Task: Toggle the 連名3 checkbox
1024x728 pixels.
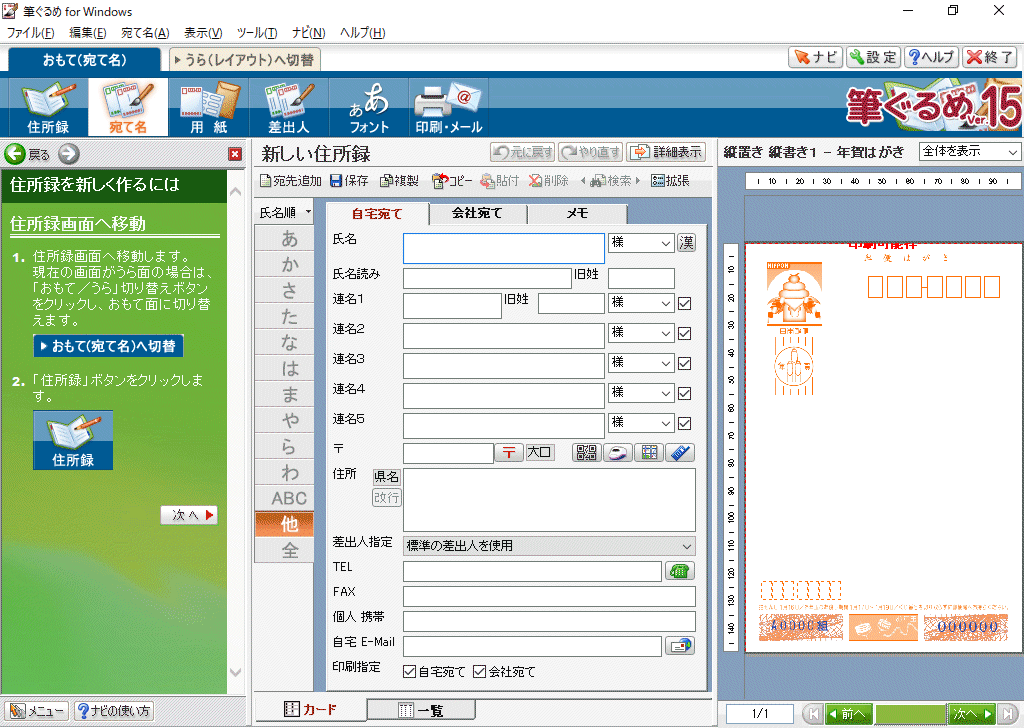Action: tap(684, 364)
